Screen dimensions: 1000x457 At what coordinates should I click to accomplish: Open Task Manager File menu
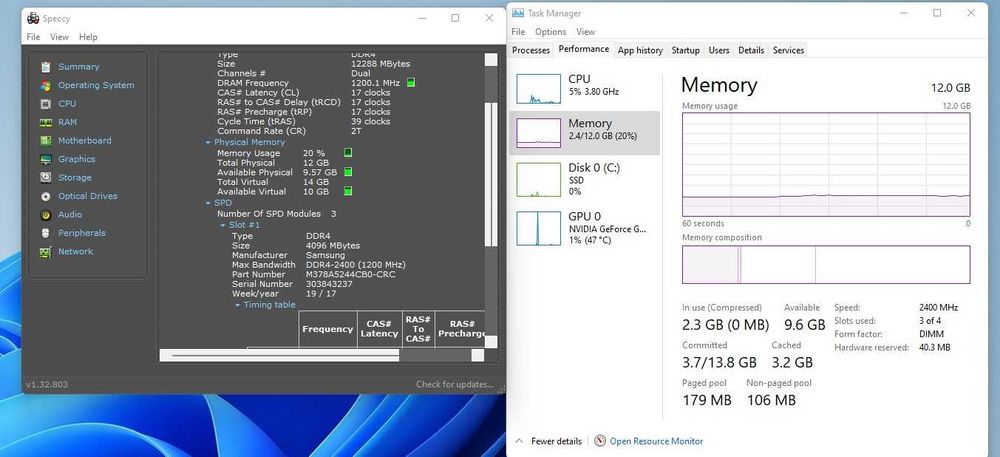518,31
